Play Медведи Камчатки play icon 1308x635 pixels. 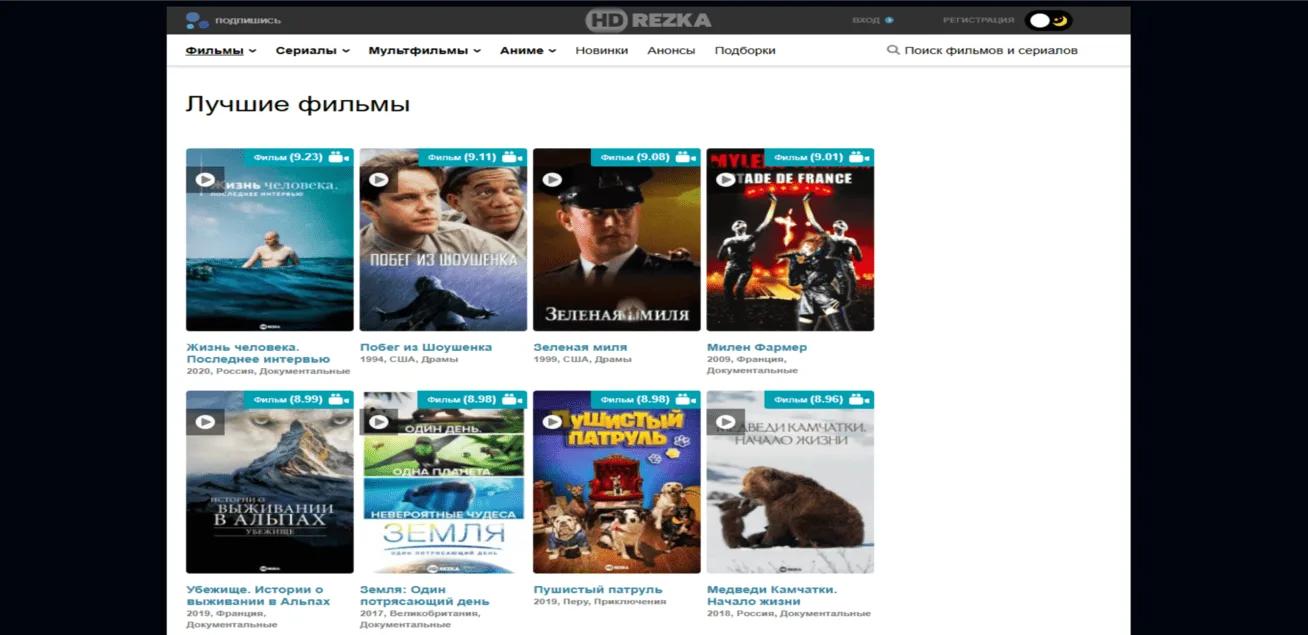[x=726, y=422]
